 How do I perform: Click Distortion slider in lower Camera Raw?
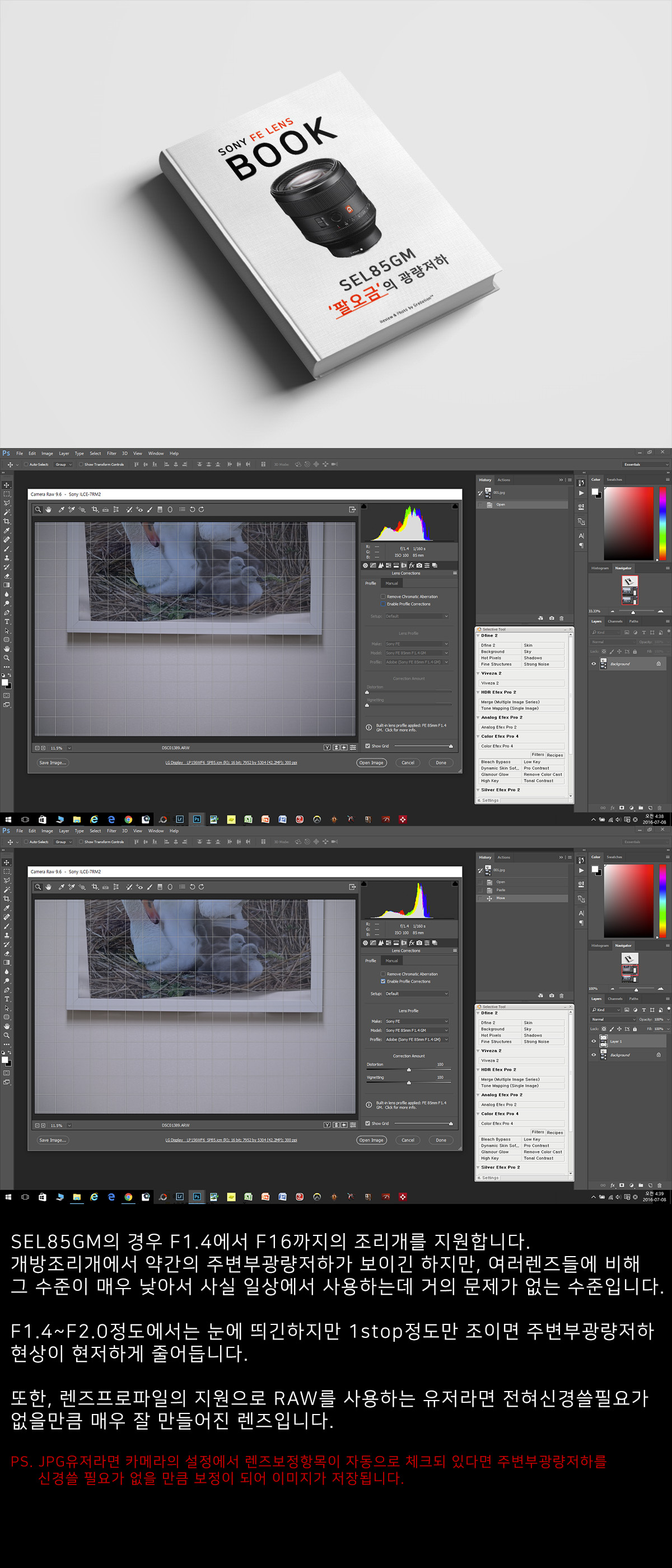click(x=409, y=1070)
